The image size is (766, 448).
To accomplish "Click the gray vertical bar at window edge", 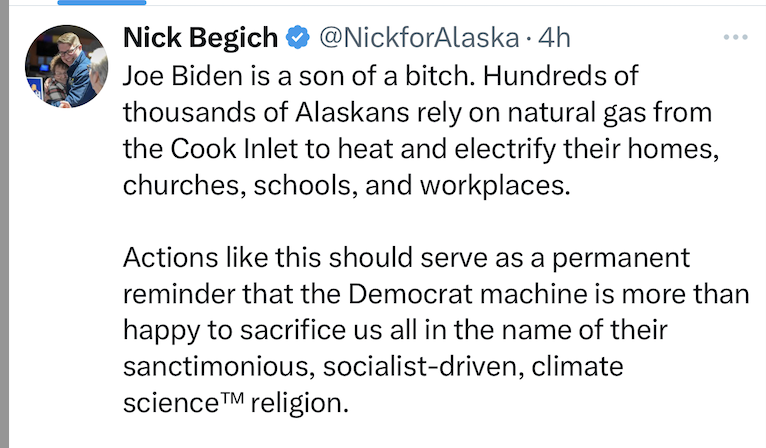I will (x=4, y=224).
